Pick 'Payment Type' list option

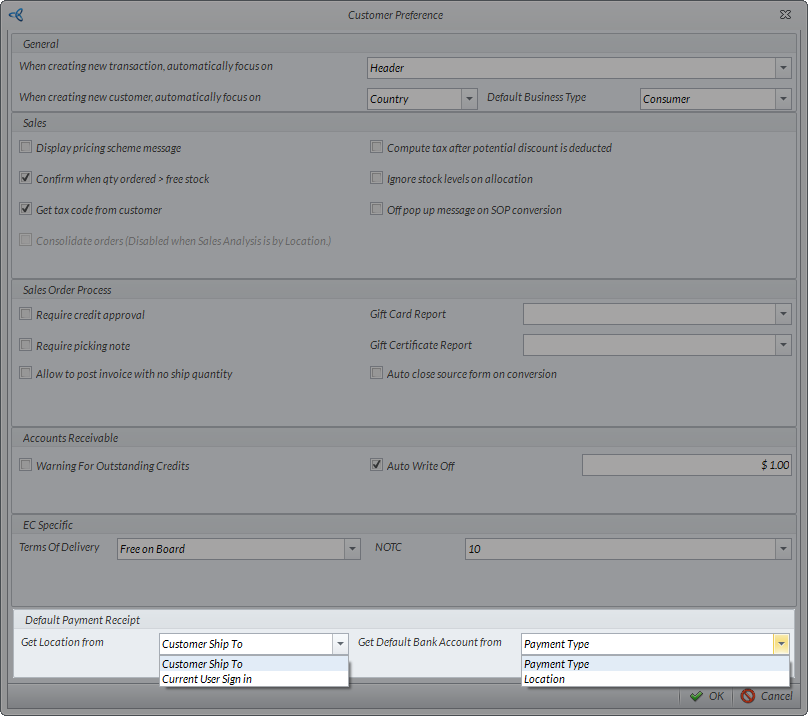(x=557, y=664)
